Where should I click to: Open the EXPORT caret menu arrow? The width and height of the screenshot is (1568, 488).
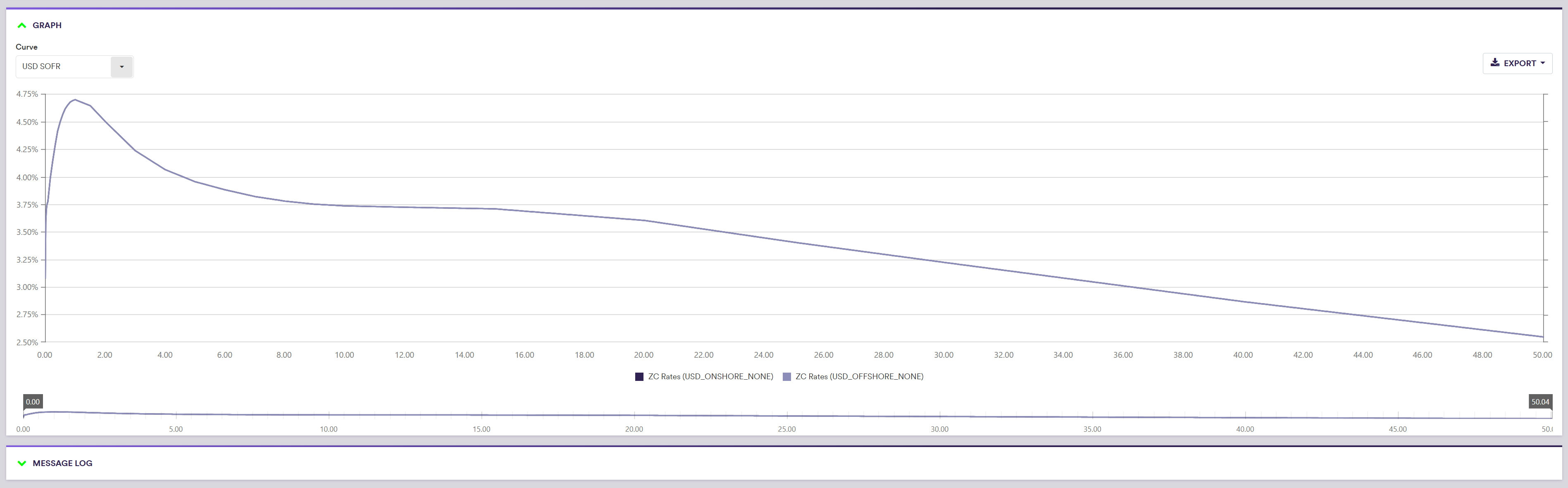pyautogui.click(x=1542, y=63)
